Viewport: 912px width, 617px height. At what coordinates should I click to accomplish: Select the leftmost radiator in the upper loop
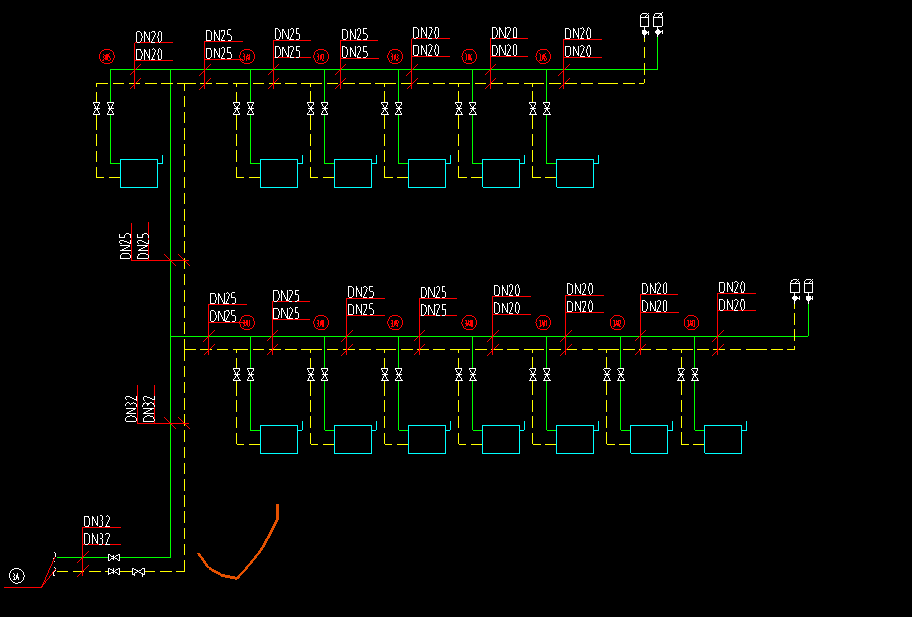click(x=139, y=173)
